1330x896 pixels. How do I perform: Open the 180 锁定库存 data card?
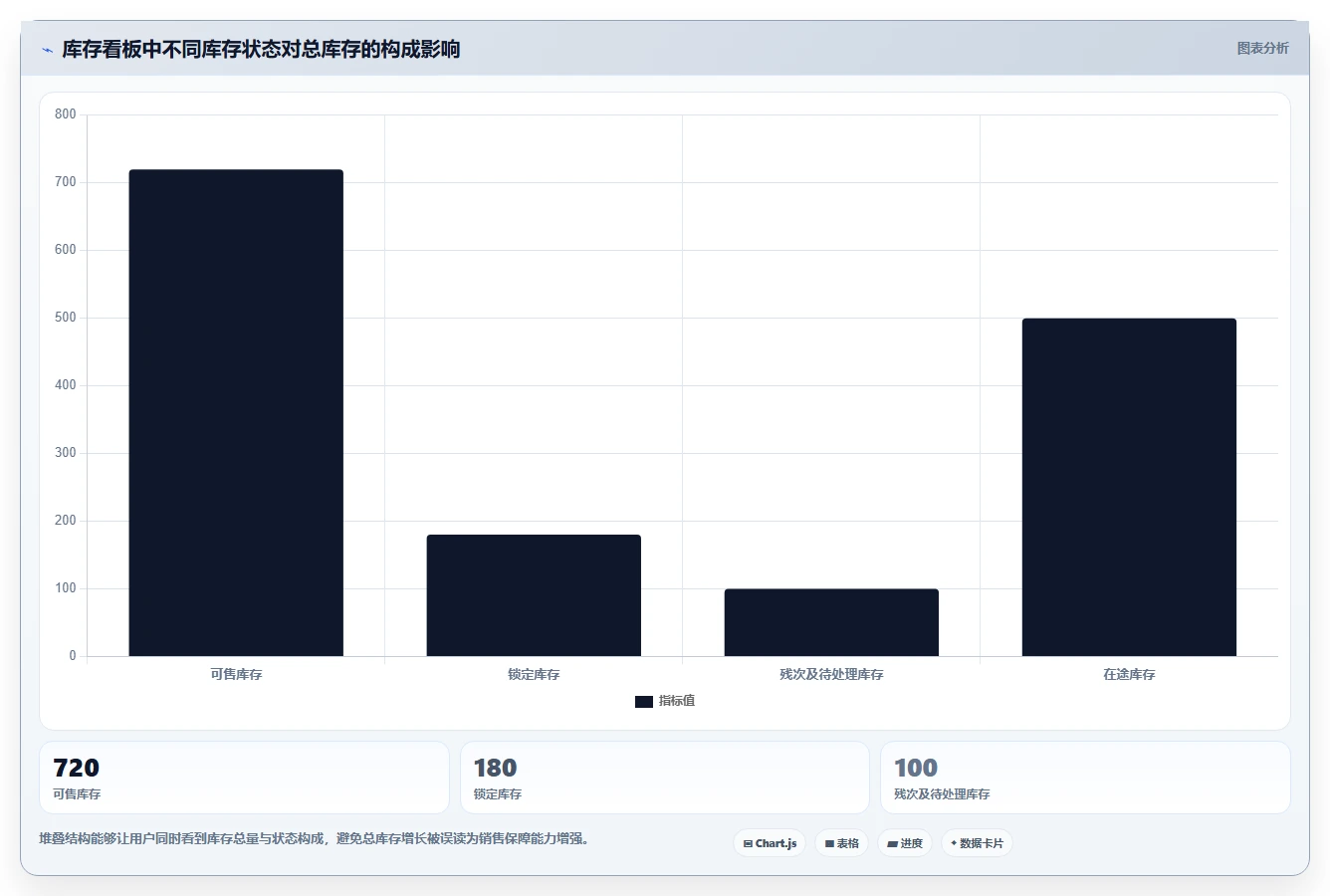[664, 778]
